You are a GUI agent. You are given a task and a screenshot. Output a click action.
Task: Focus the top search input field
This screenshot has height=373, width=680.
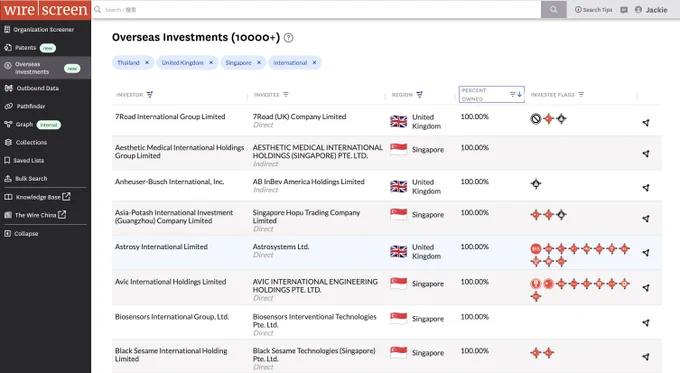(x=317, y=10)
